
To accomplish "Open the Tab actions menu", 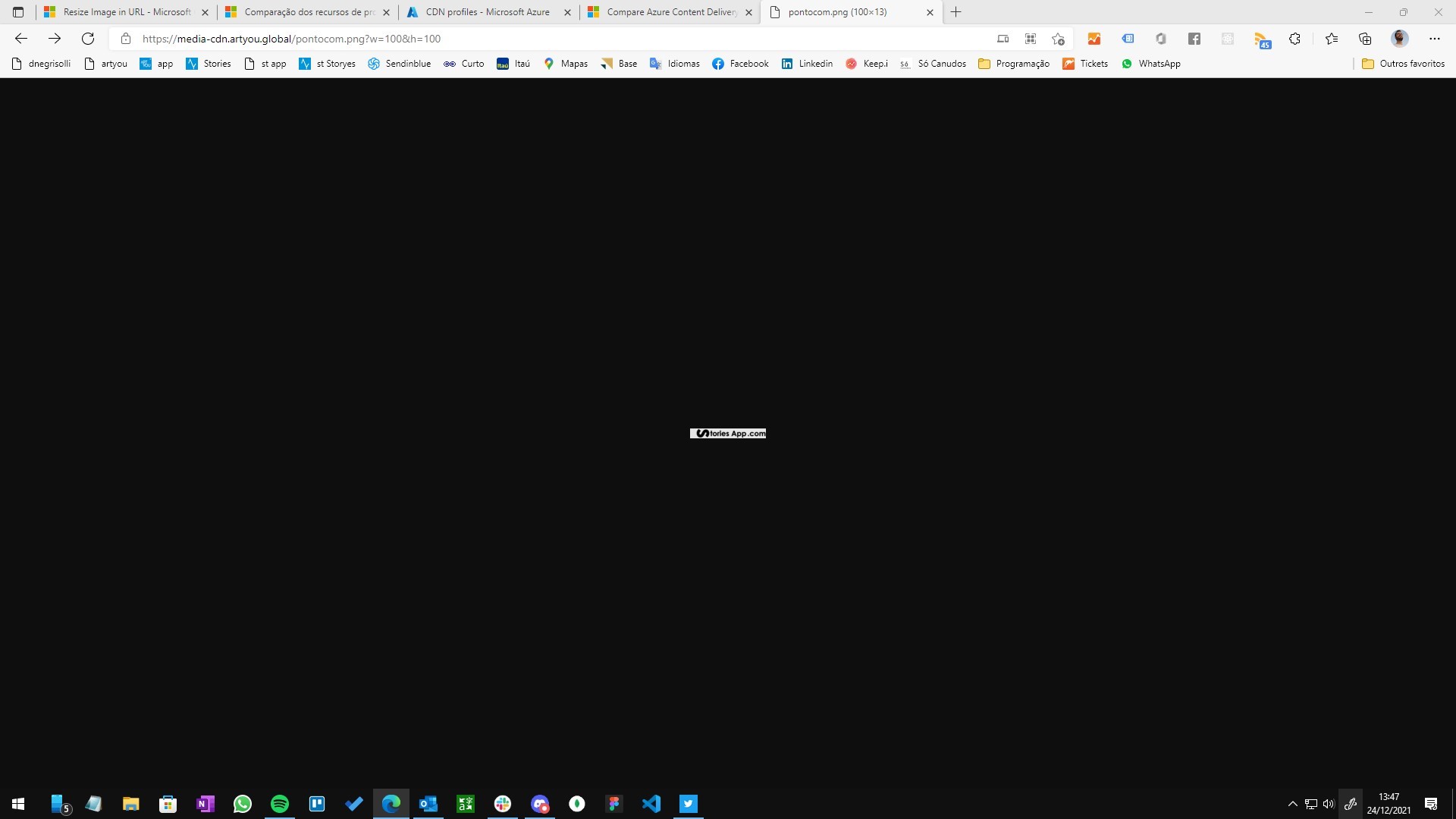I will [x=18, y=12].
